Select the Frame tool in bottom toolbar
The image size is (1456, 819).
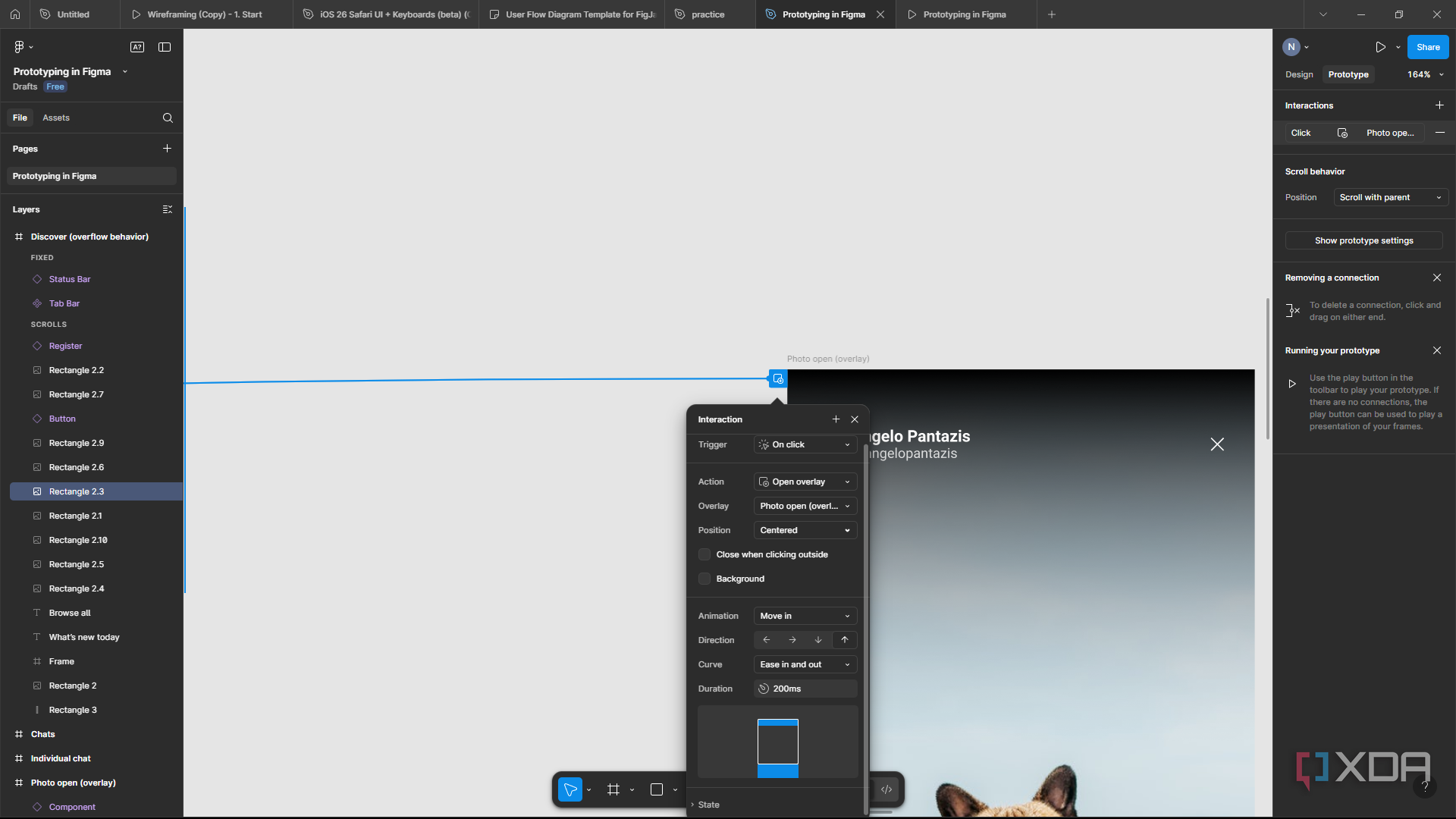pos(613,789)
